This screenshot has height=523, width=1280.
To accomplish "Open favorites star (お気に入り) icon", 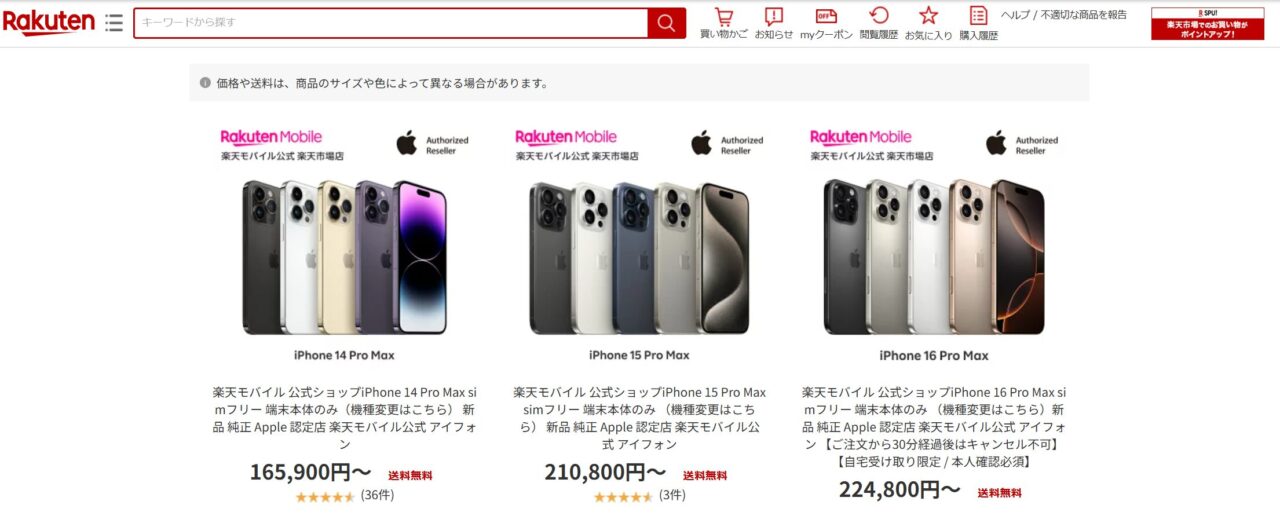I will click(x=929, y=23).
